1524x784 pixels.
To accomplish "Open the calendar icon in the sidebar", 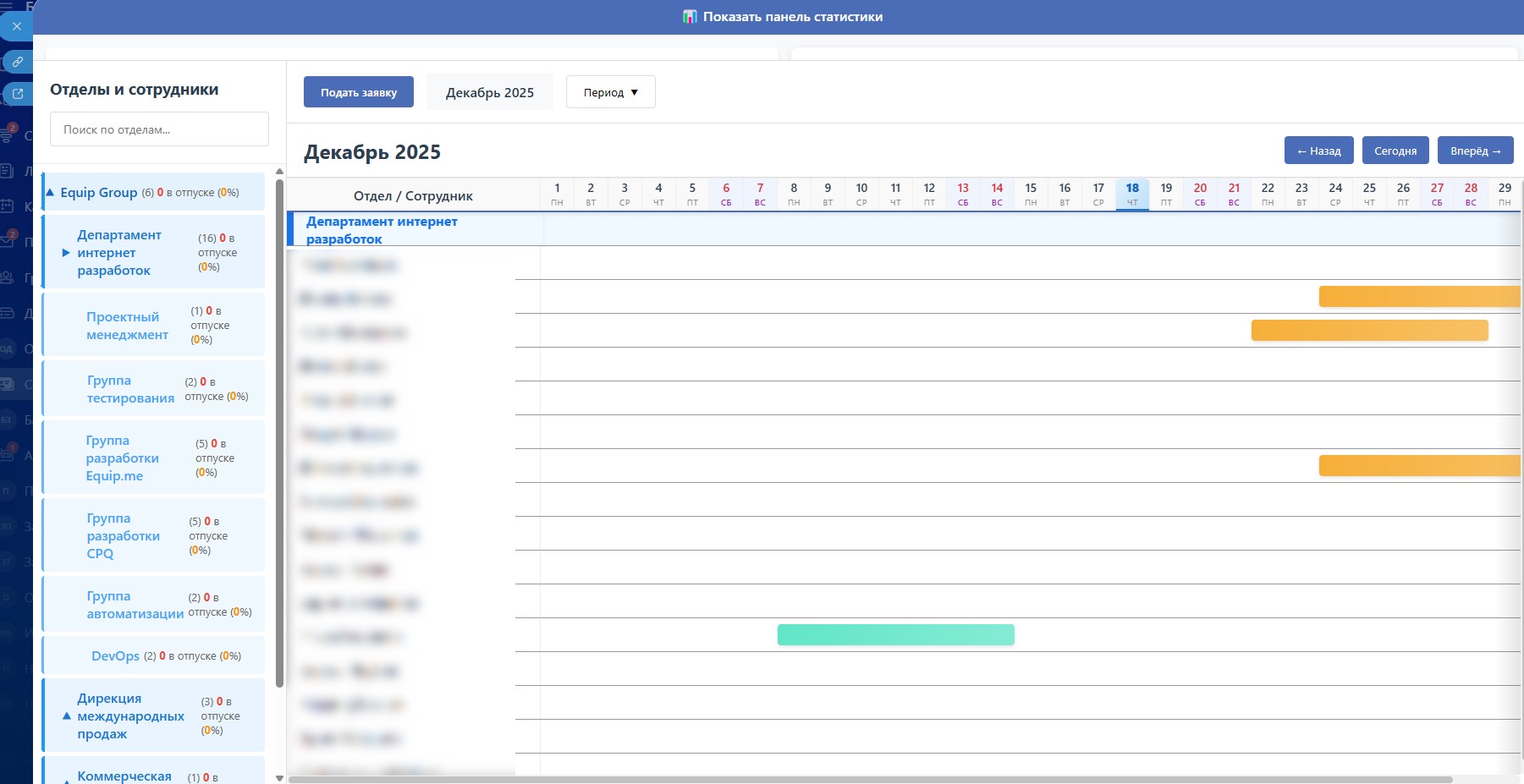I will point(7,206).
